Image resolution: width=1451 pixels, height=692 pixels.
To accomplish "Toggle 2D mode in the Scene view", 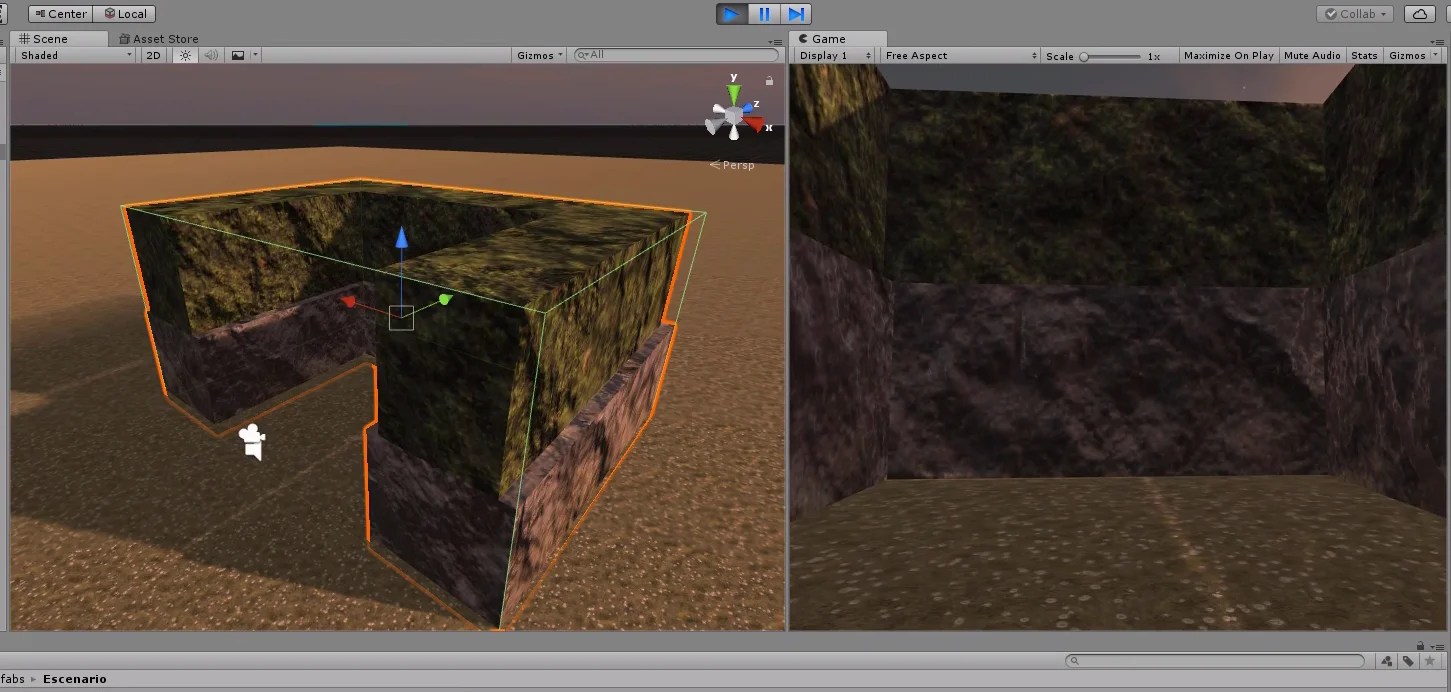I will point(152,55).
